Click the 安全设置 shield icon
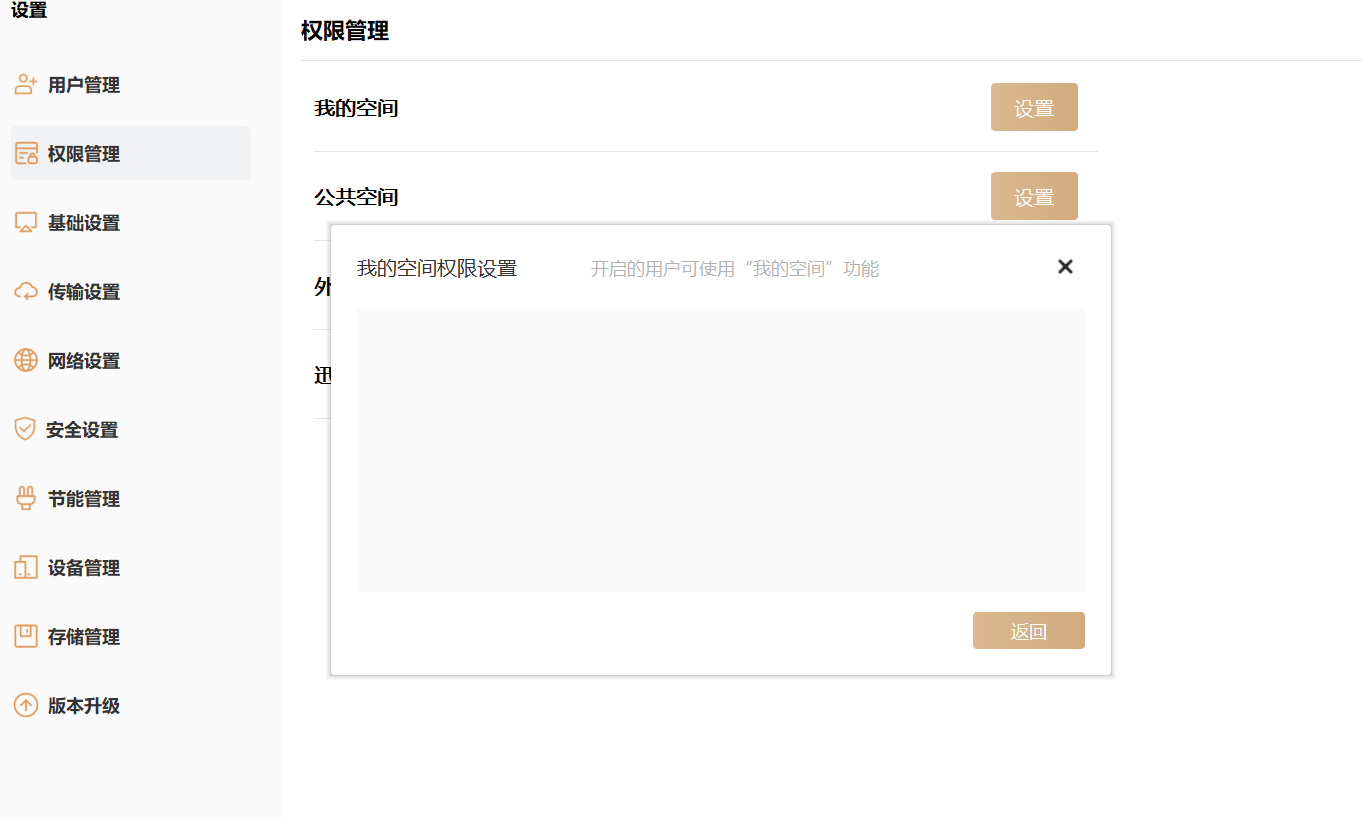Viewport: 1362px width, 820px height. 25,430
